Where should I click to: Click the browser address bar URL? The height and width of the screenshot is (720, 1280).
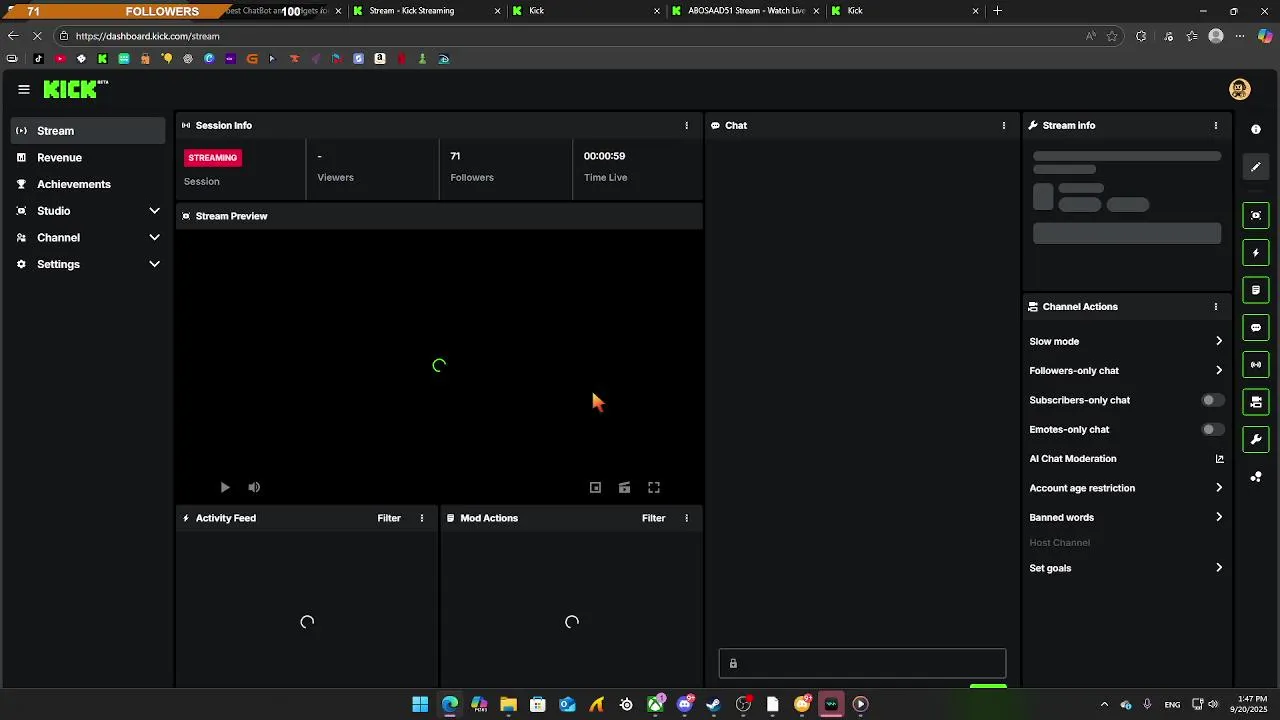[147, 36]
